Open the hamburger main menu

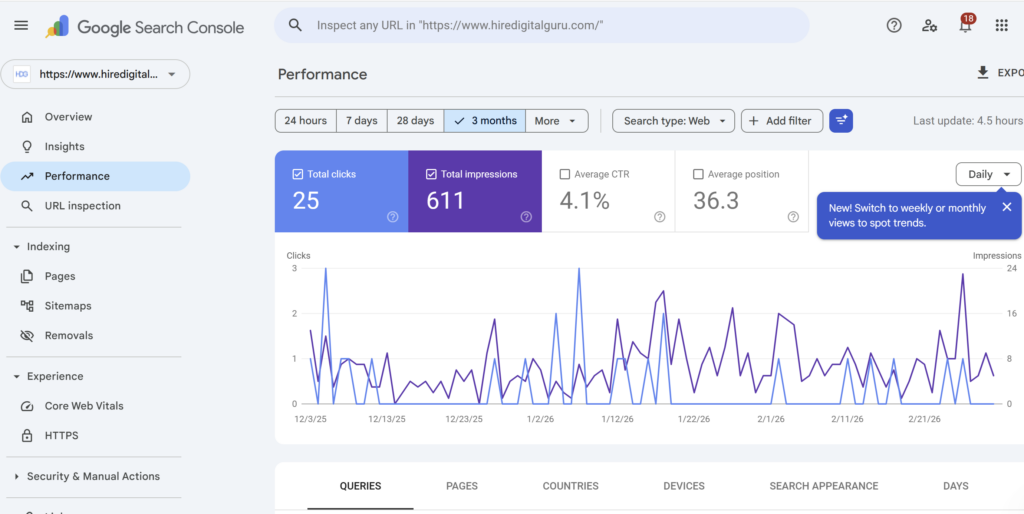click(x=21, y=26)
